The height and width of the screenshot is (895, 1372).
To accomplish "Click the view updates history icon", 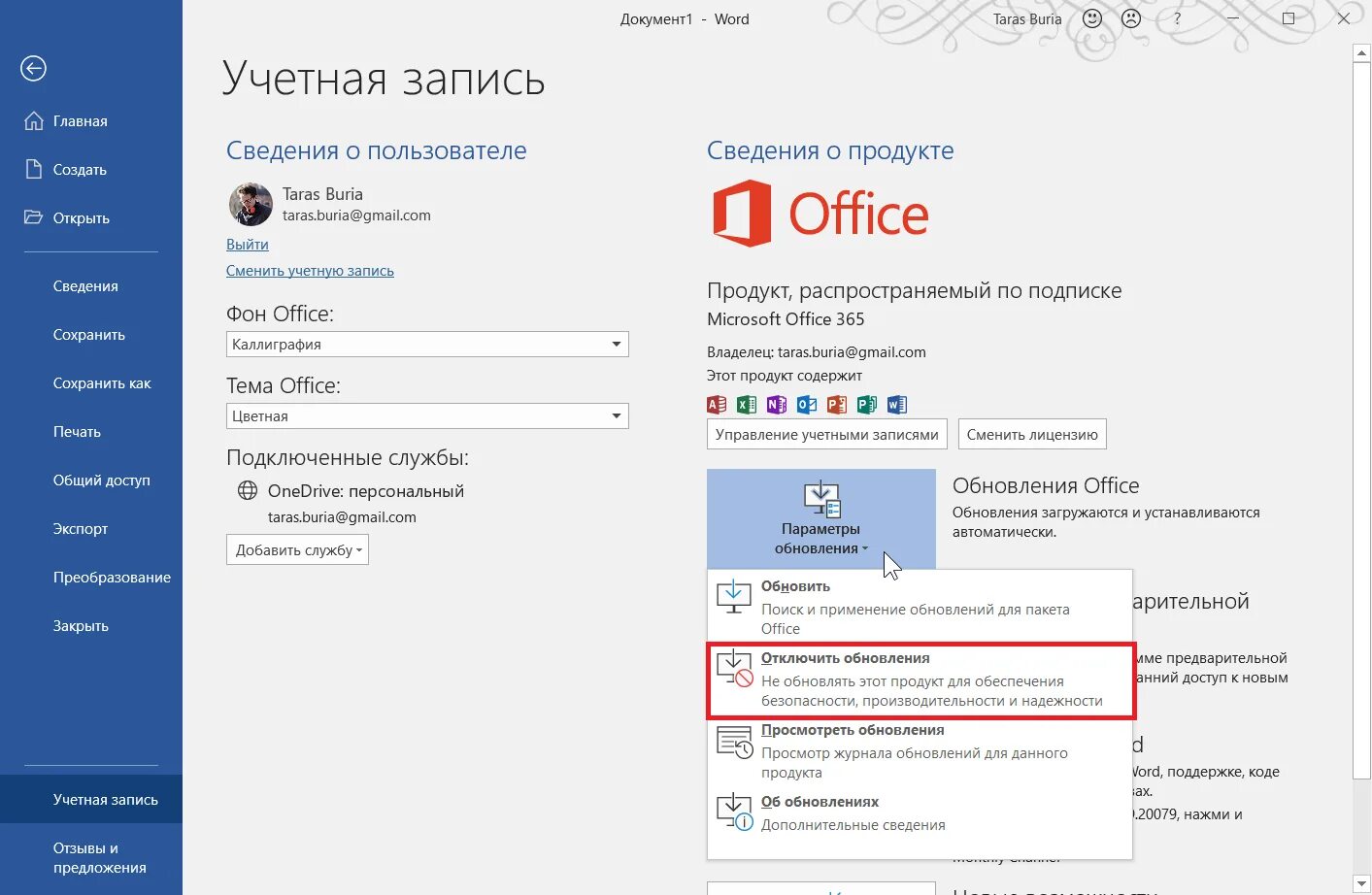I will point(735,741).
